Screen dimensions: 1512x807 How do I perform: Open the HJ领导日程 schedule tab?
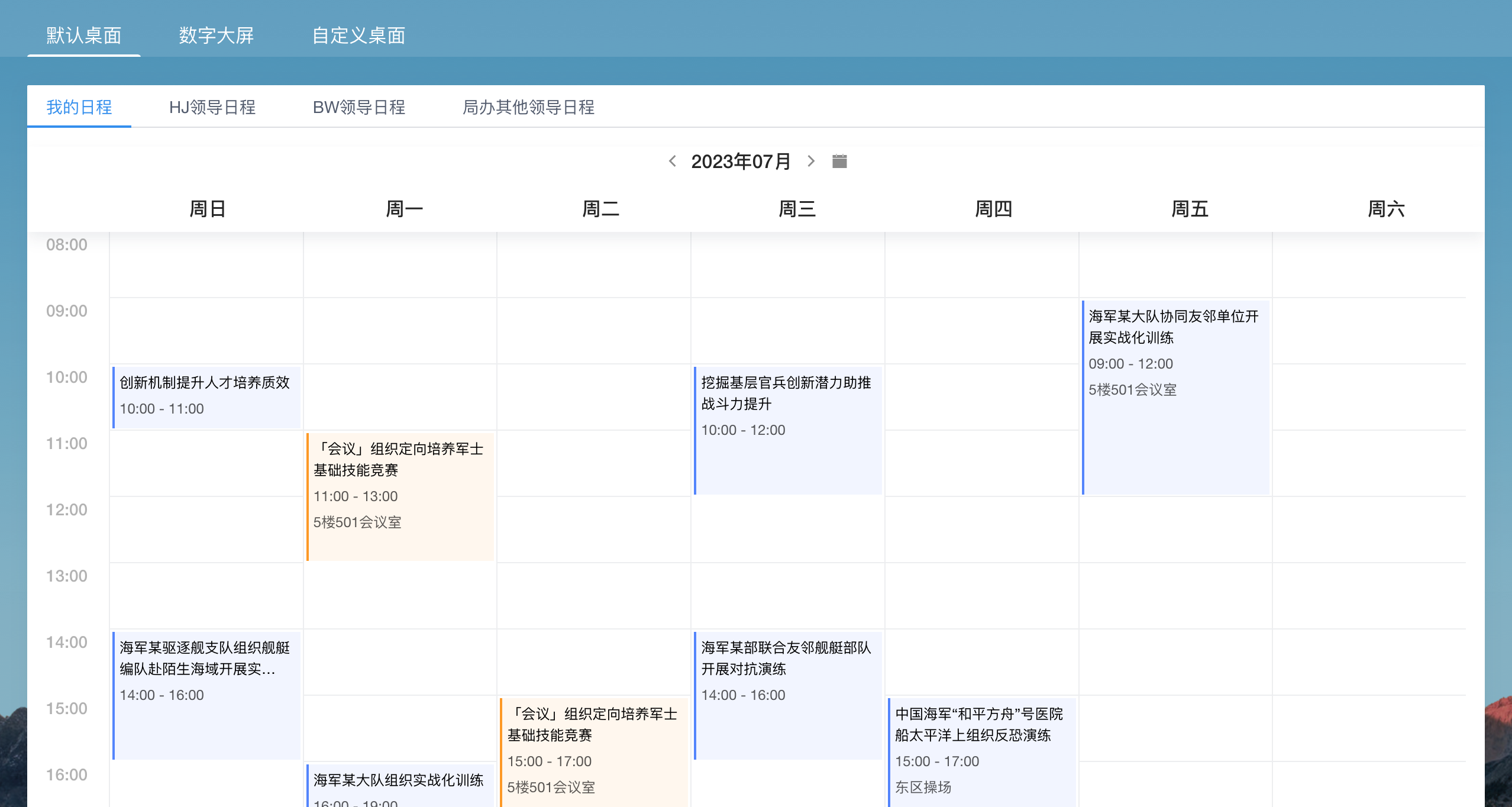click(212, 107)
